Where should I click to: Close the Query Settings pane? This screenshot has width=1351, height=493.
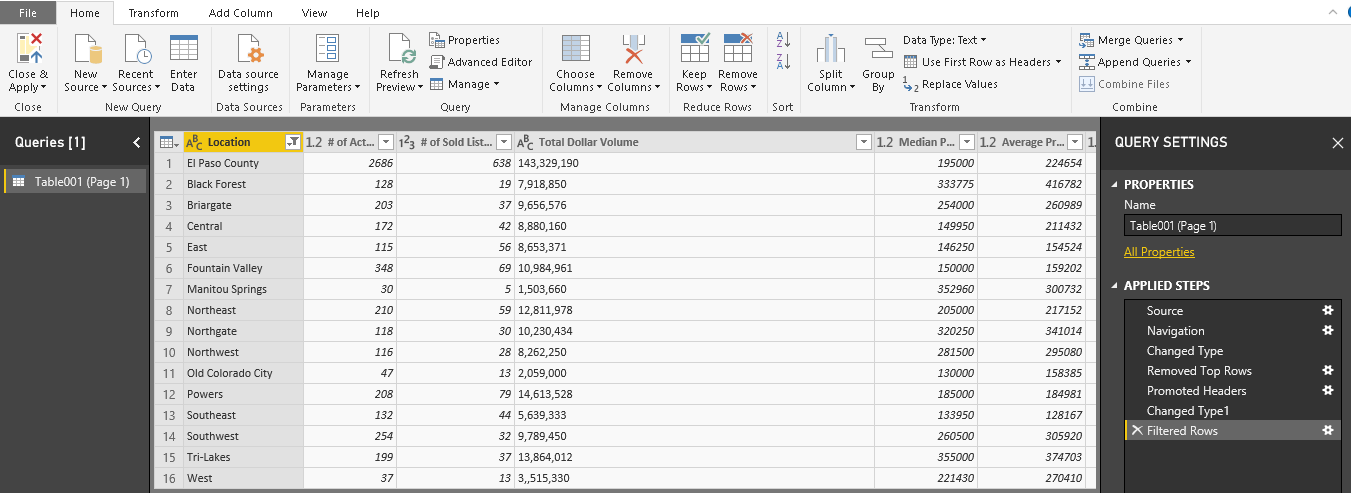click(1338, 143)
